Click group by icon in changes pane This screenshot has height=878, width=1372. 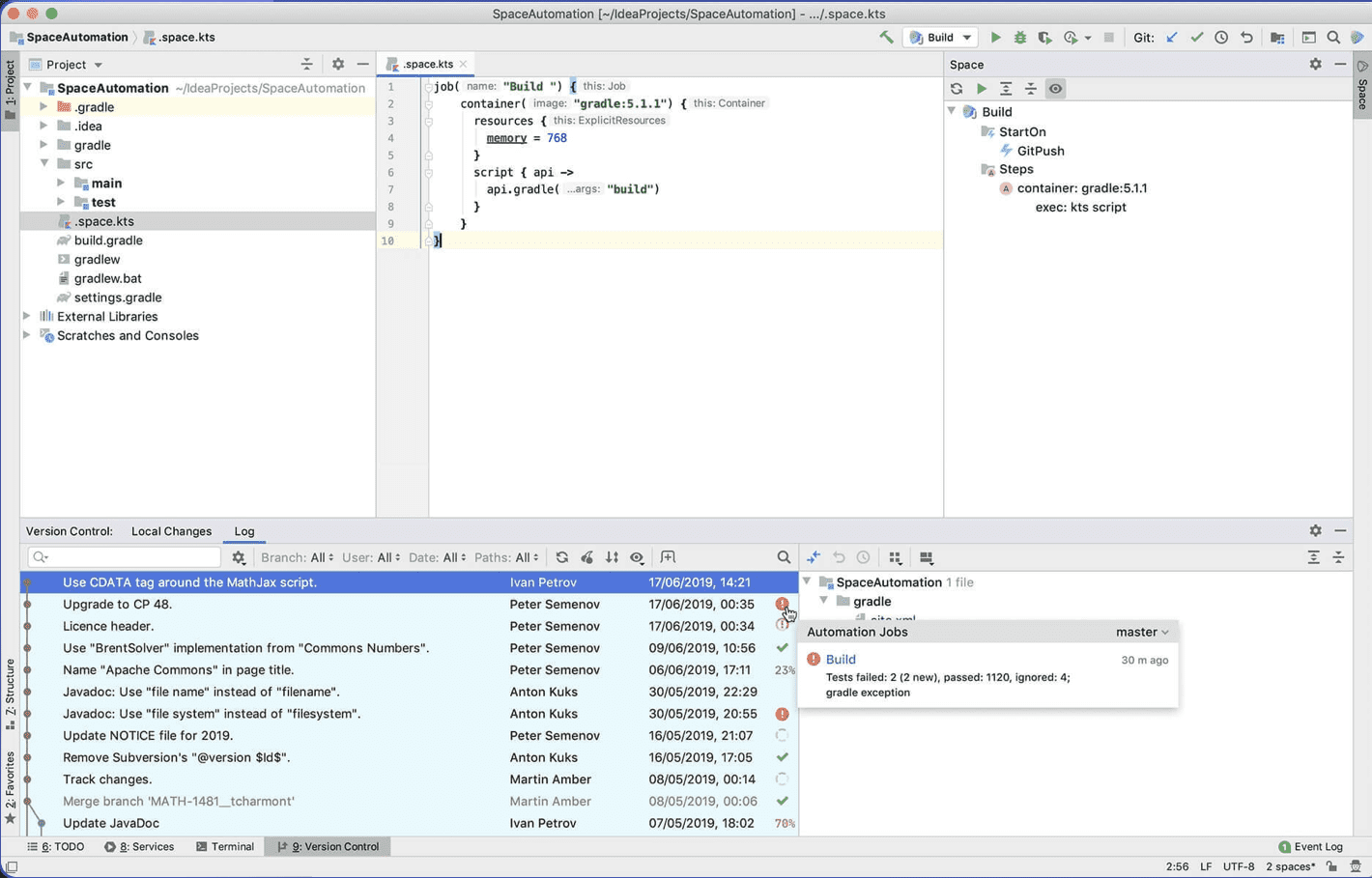pyautogui.click(x=895, y=557)
